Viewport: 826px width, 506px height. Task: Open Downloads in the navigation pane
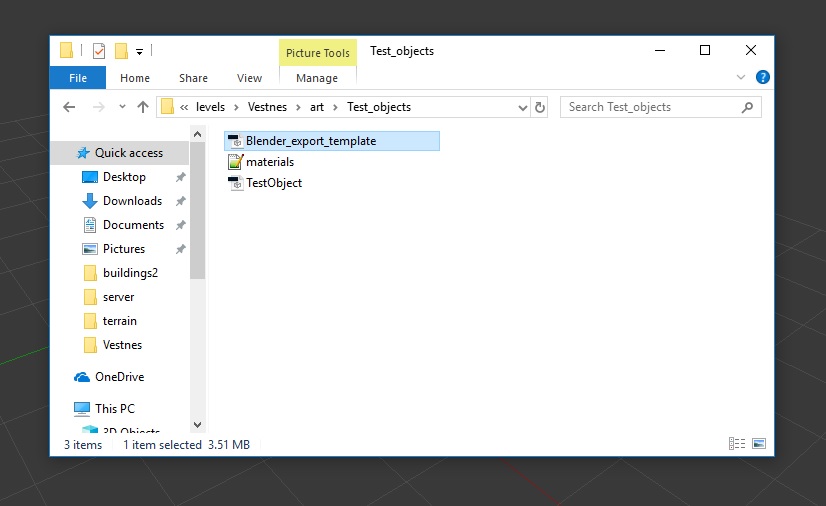[132, 201]
